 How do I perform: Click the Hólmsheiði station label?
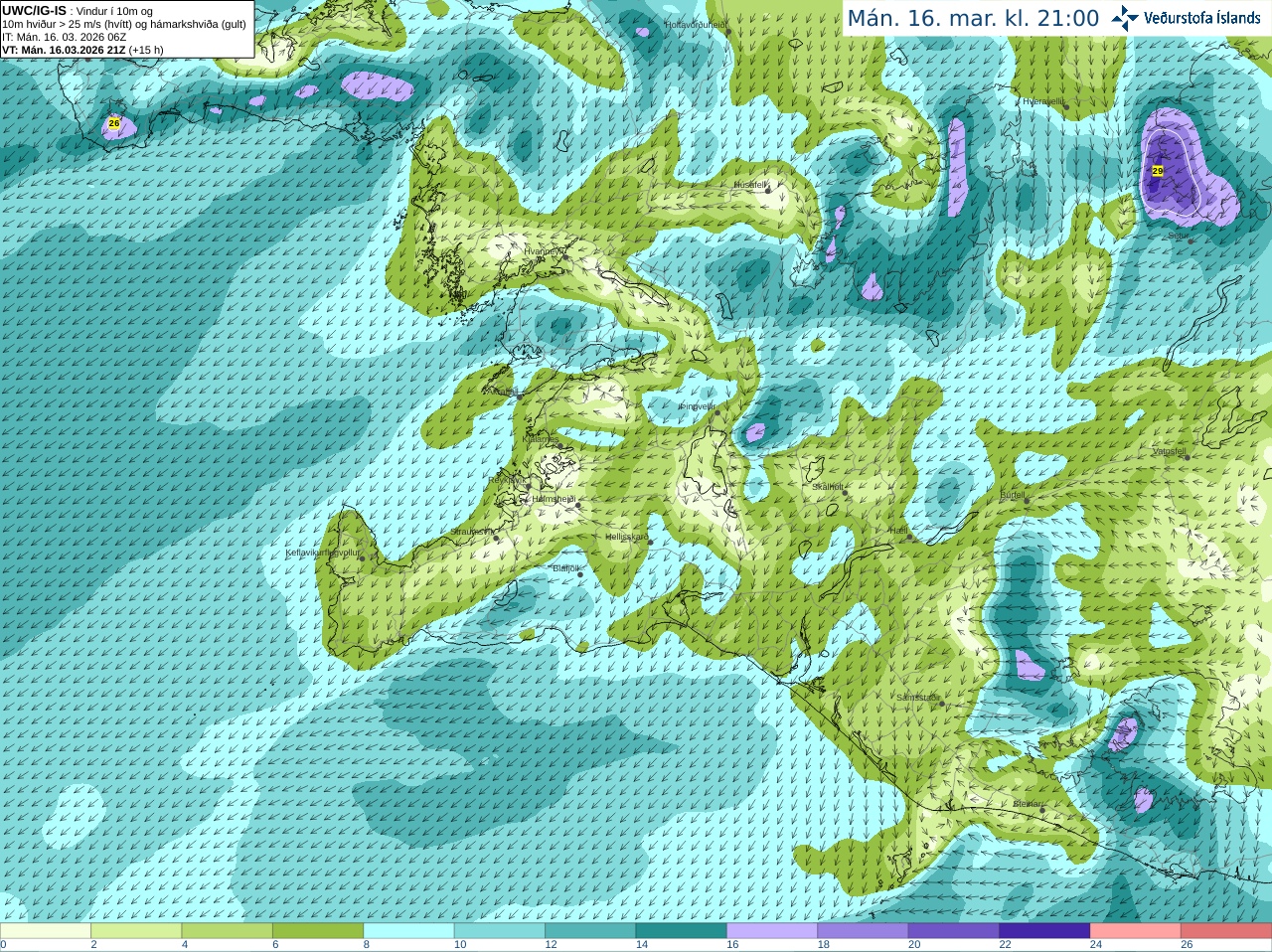tap(554, 499)
